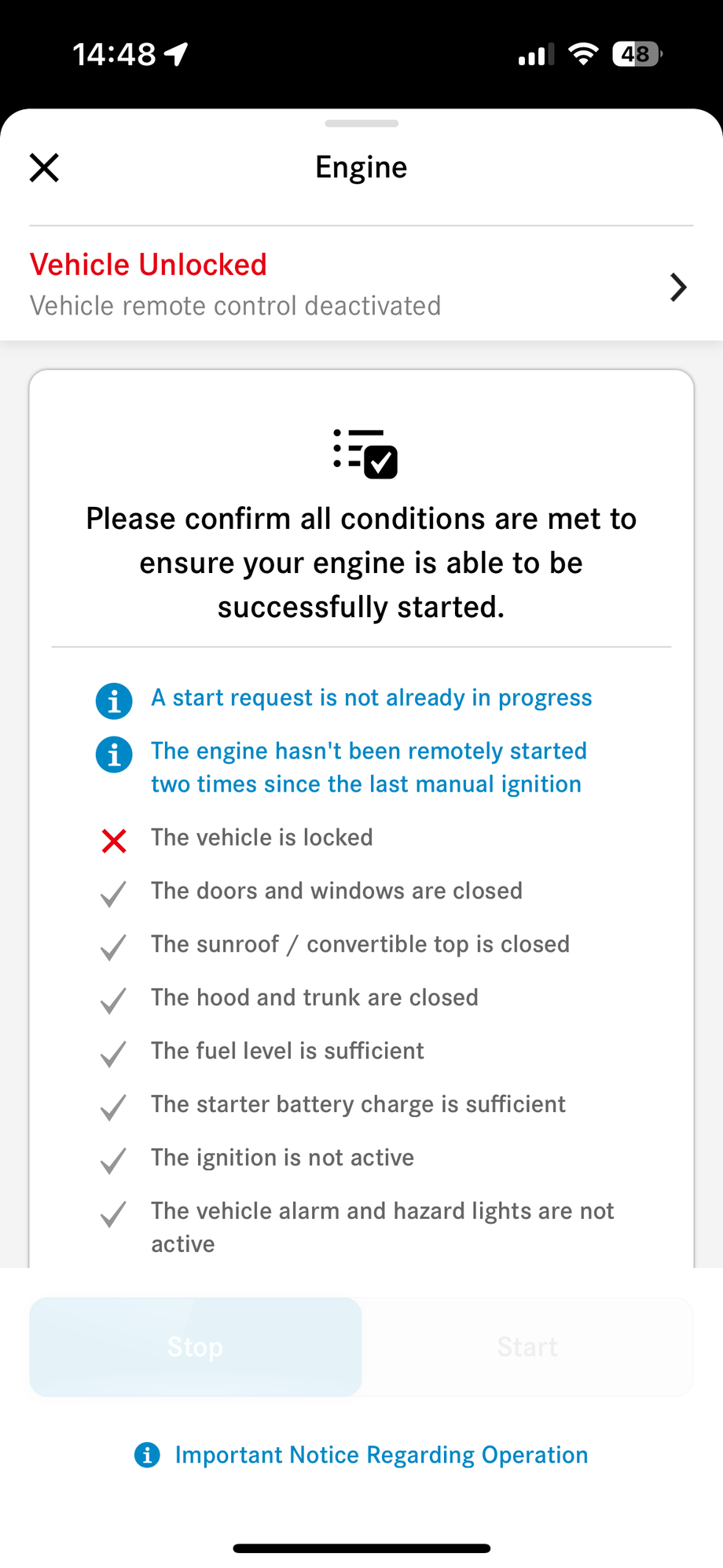
Task: Tap the Wi-Fi icon in the status bar
Action: (583, 54)
